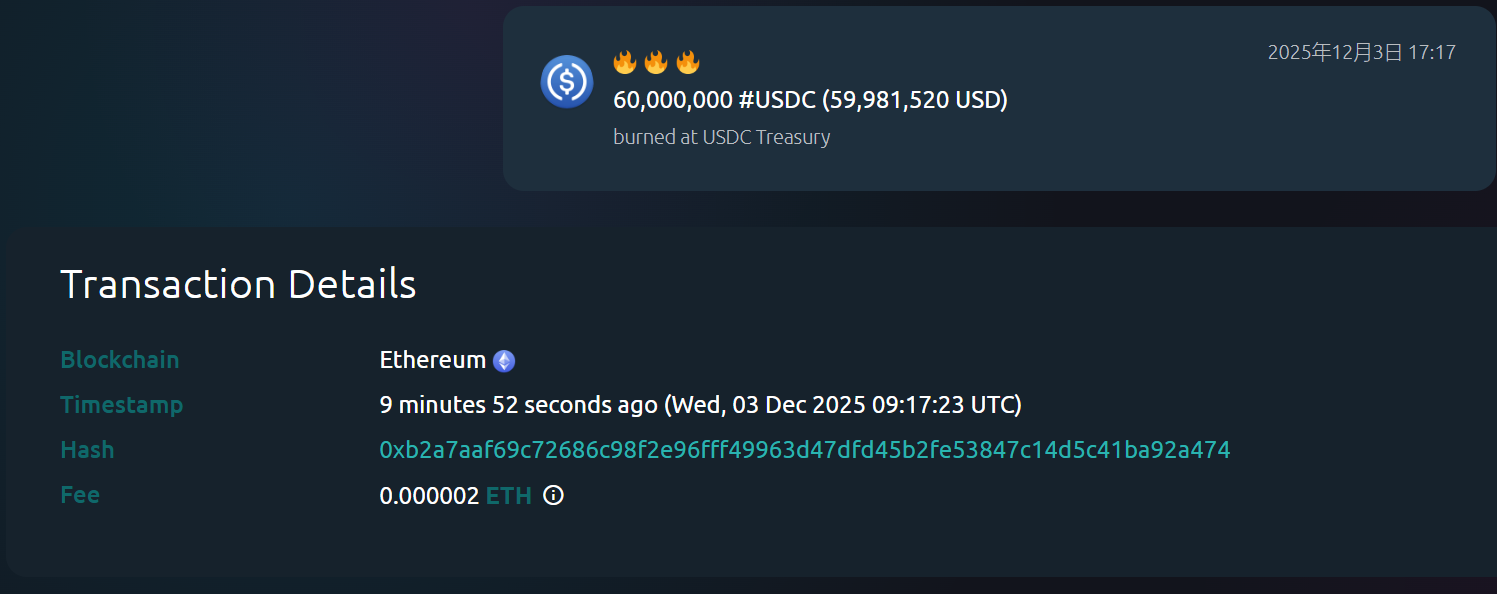Open the fee info tooltip icon
1497x594 pixels.
coord(553,495)
